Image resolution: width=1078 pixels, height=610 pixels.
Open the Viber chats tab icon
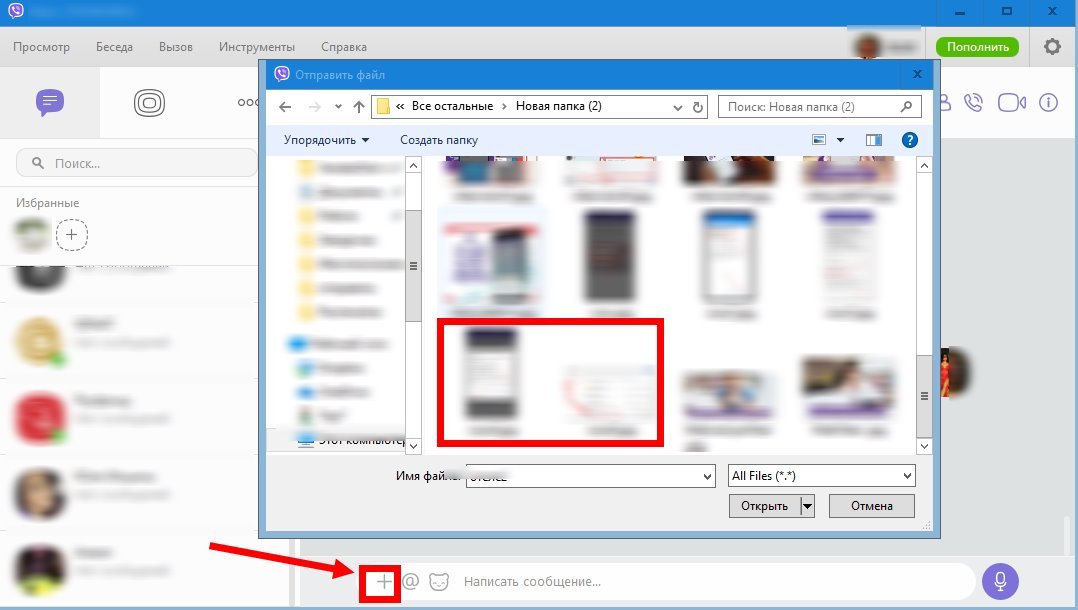pyautogui.click(x=50, y=103)
